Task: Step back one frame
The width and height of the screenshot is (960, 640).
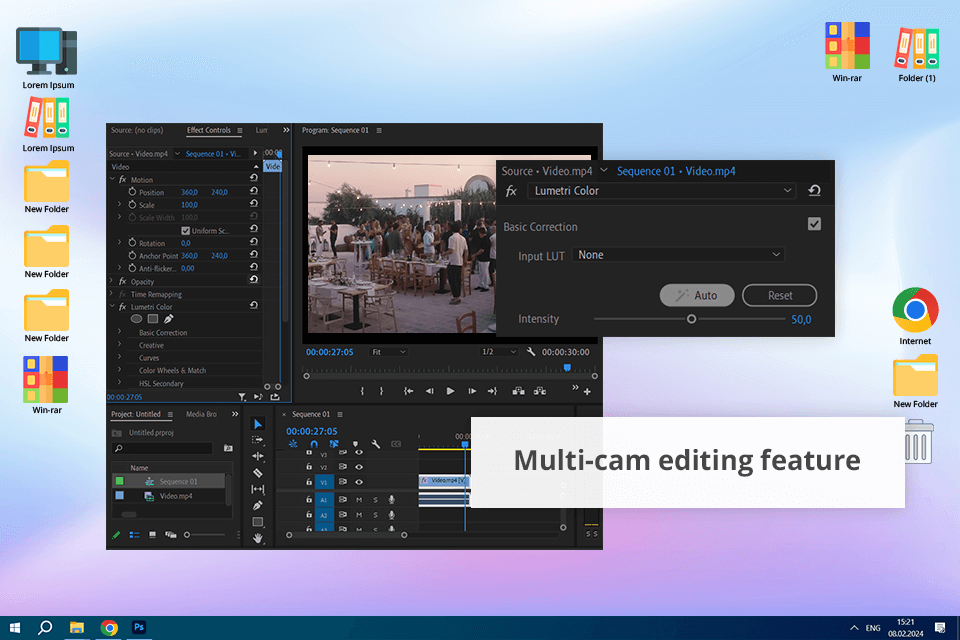Action: (430, 391)
